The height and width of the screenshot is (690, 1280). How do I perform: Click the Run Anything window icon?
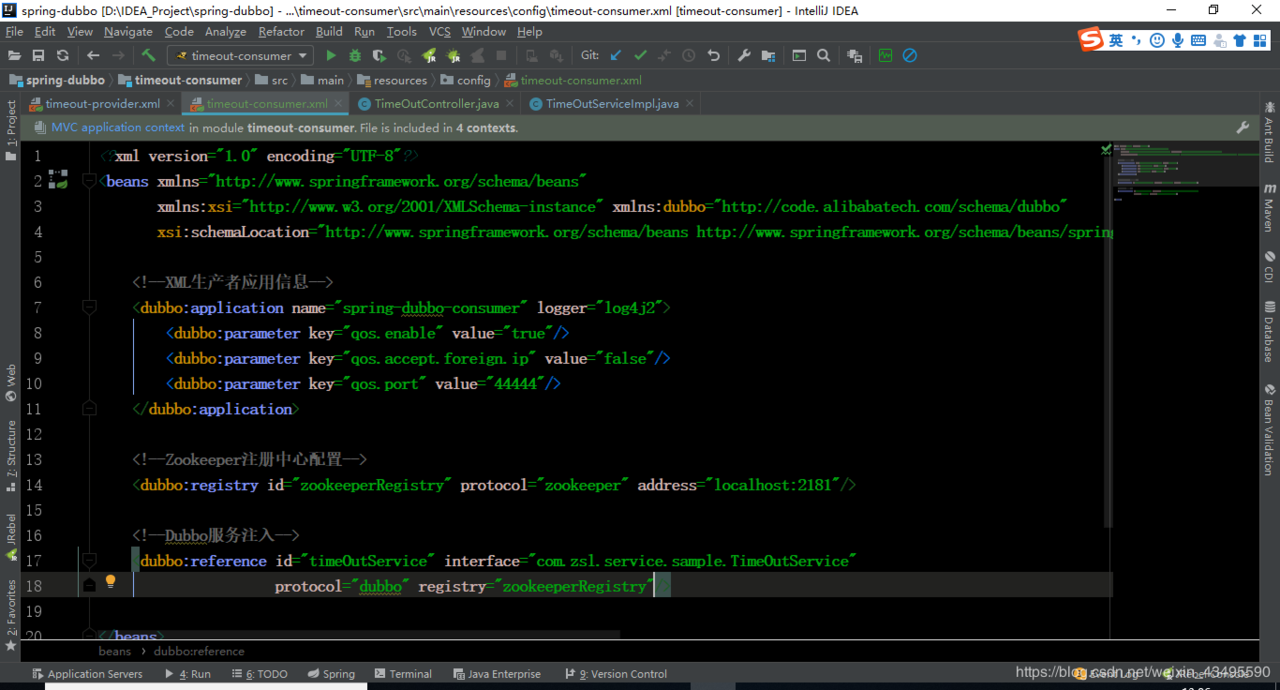(x=799, y=56)
